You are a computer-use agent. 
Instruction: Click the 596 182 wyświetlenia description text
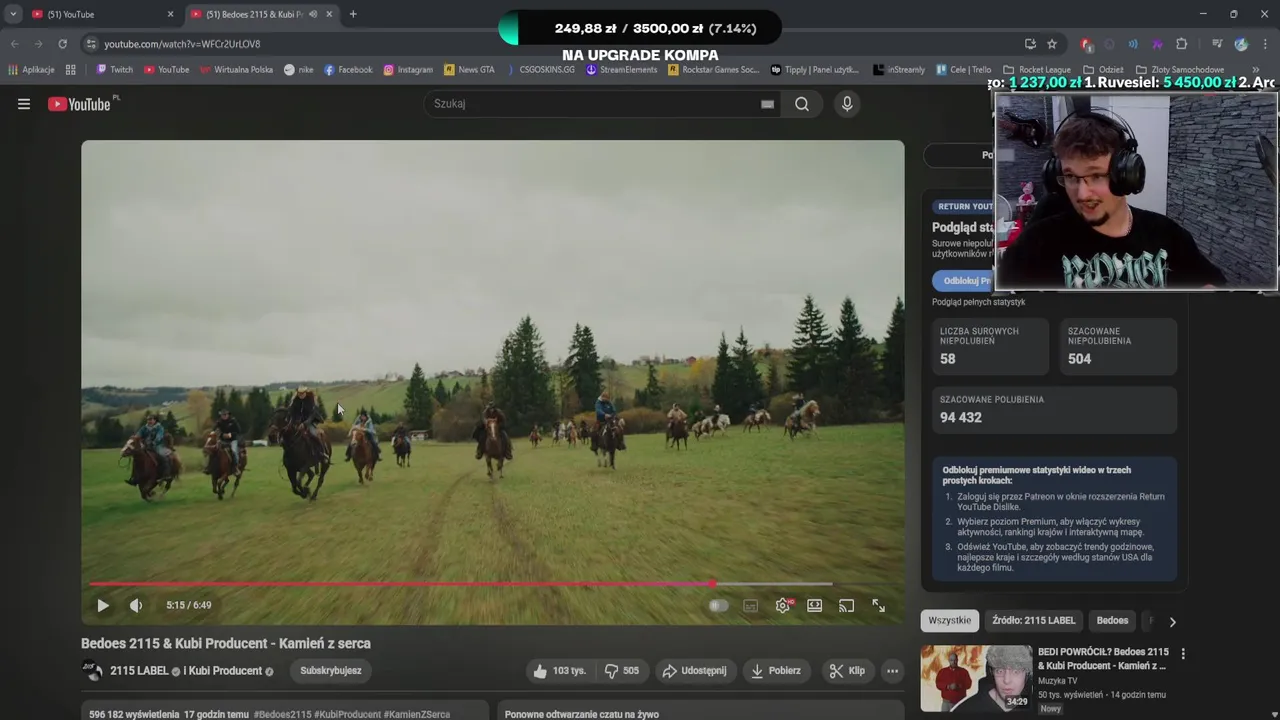click(134, 715)
